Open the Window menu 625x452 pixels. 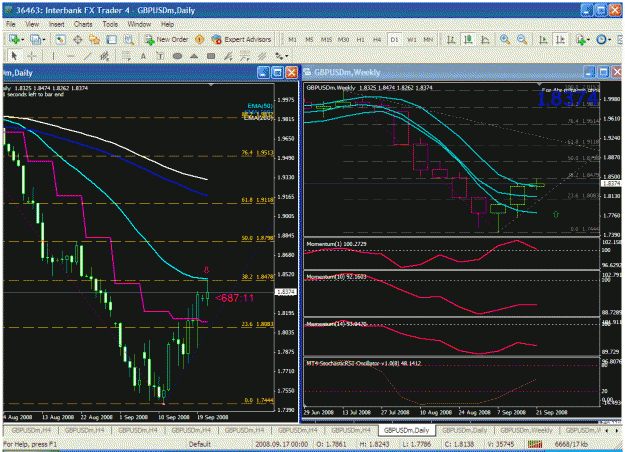point(139,24)
